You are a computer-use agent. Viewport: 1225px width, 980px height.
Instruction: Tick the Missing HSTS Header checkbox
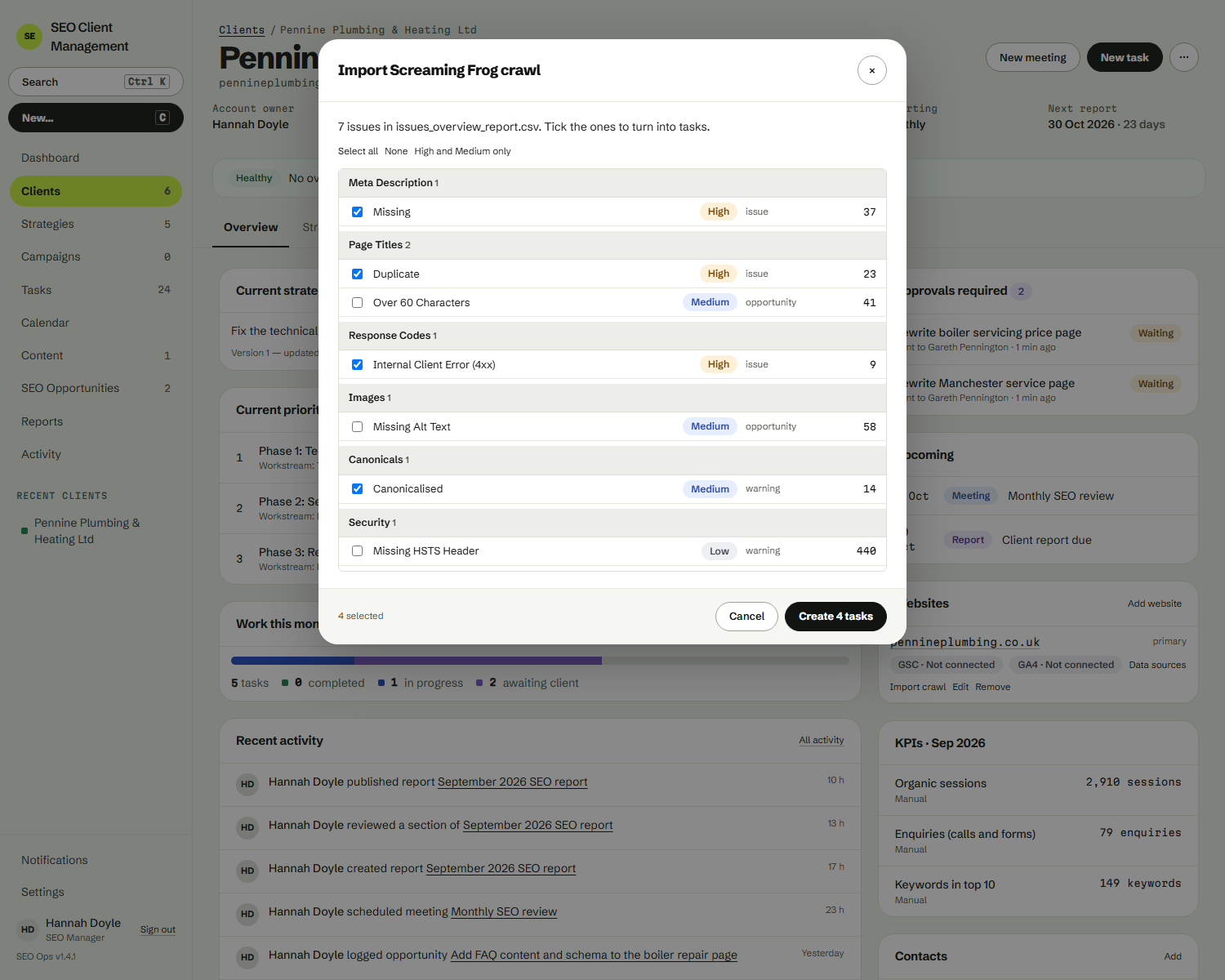[x=357, y=550]
